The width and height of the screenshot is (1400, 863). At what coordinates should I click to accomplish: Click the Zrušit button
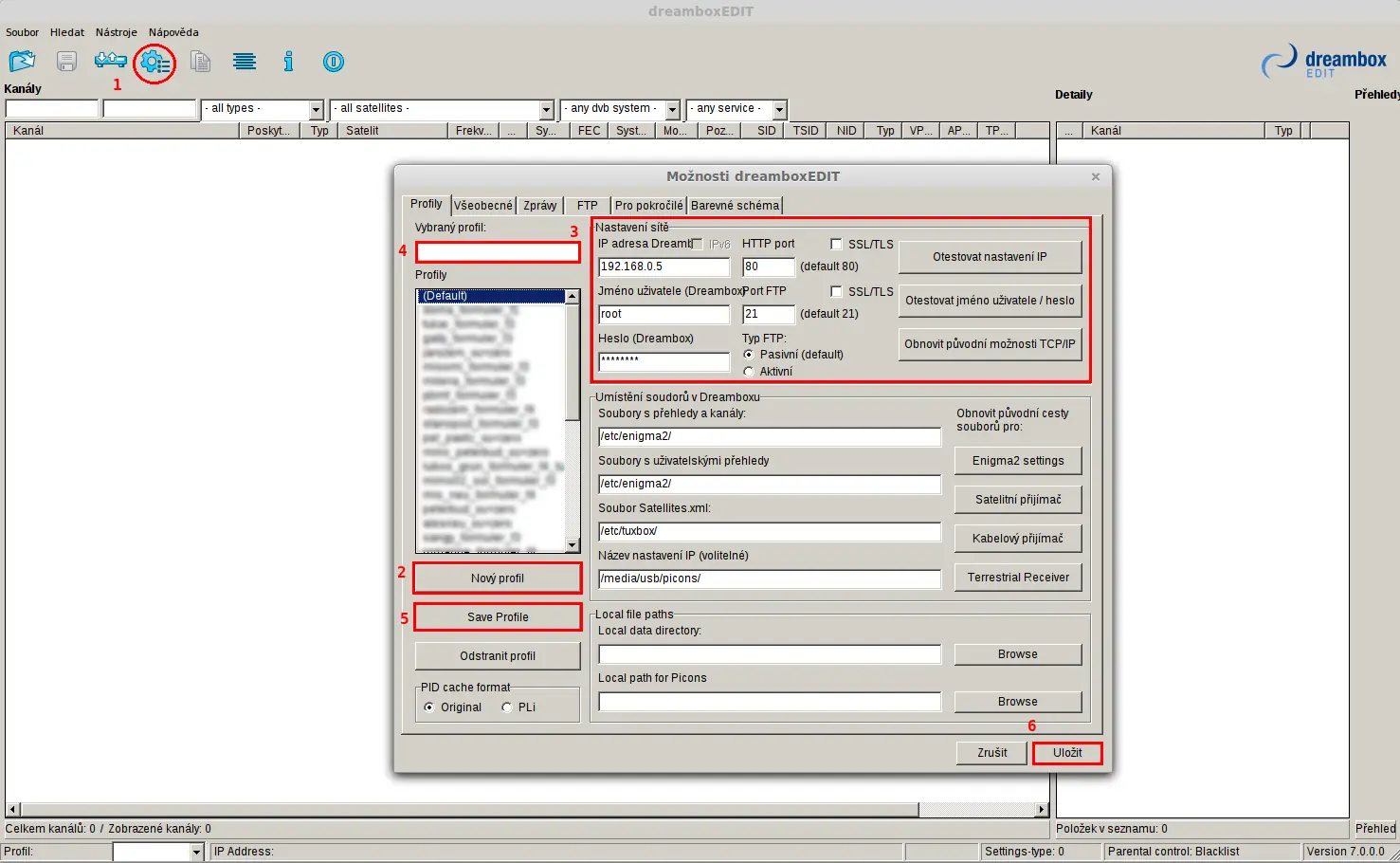pos(992,753)
